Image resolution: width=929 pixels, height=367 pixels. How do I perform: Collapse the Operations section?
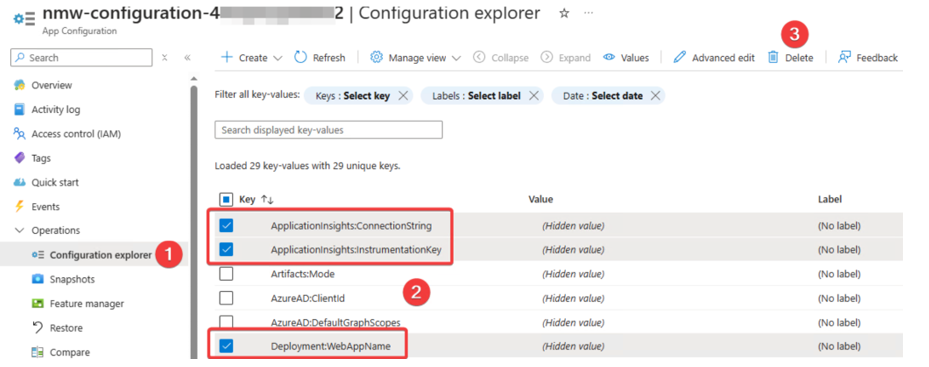(x=48, y=231)
